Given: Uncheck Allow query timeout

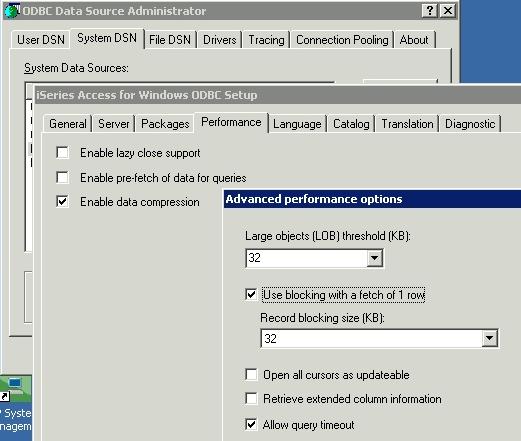Looking at the screenshot, I should coord(251,425).
